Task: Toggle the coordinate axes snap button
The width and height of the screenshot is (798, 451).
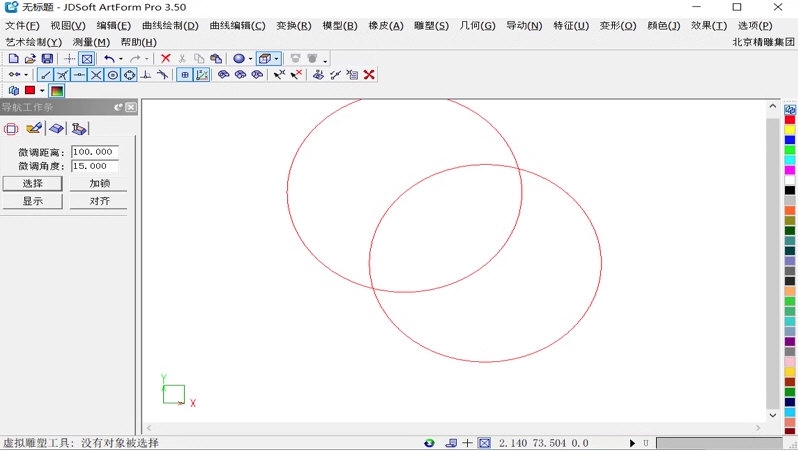Action: click(202, 75)
